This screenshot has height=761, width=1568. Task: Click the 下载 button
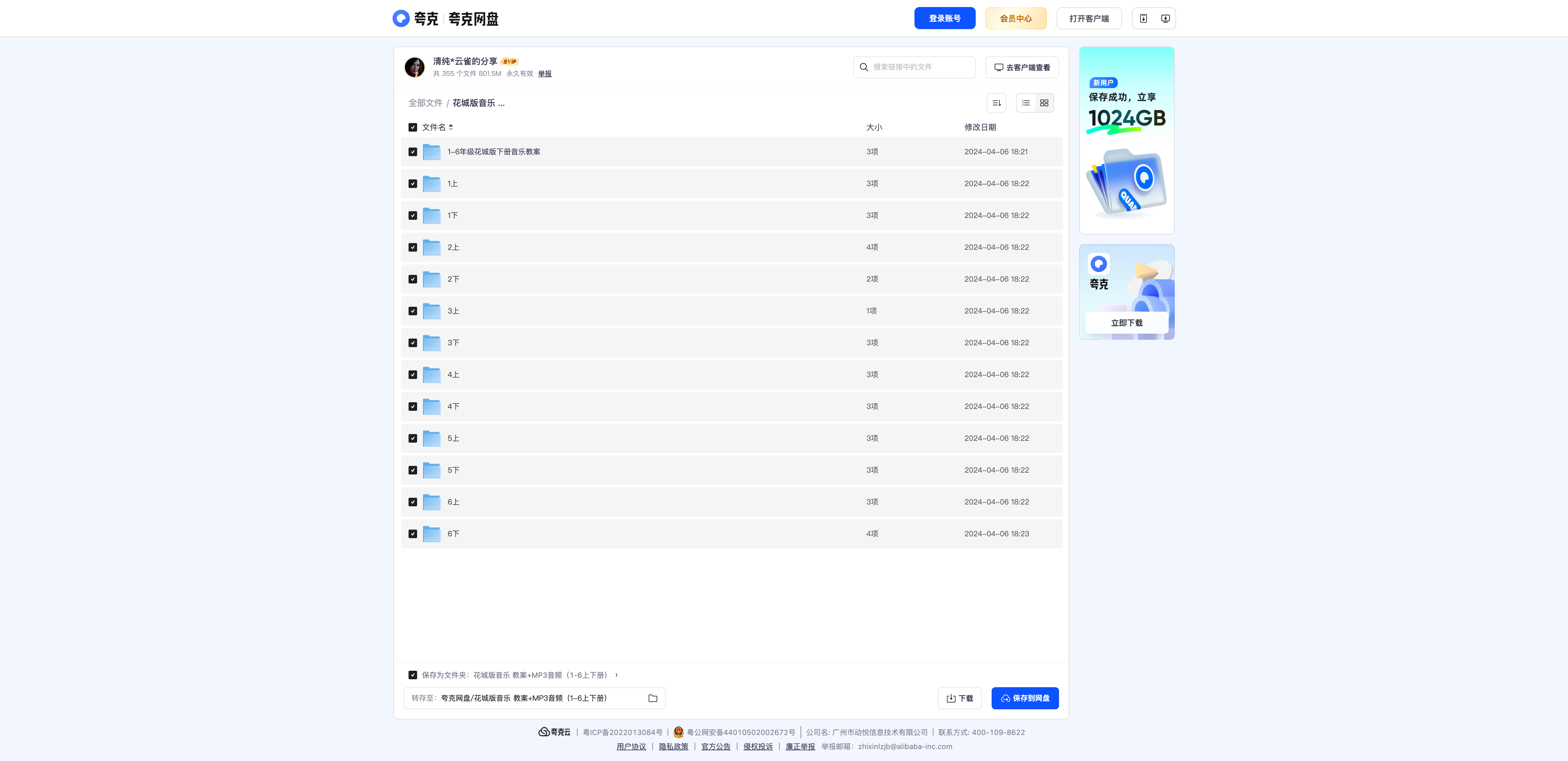point(960,698)
